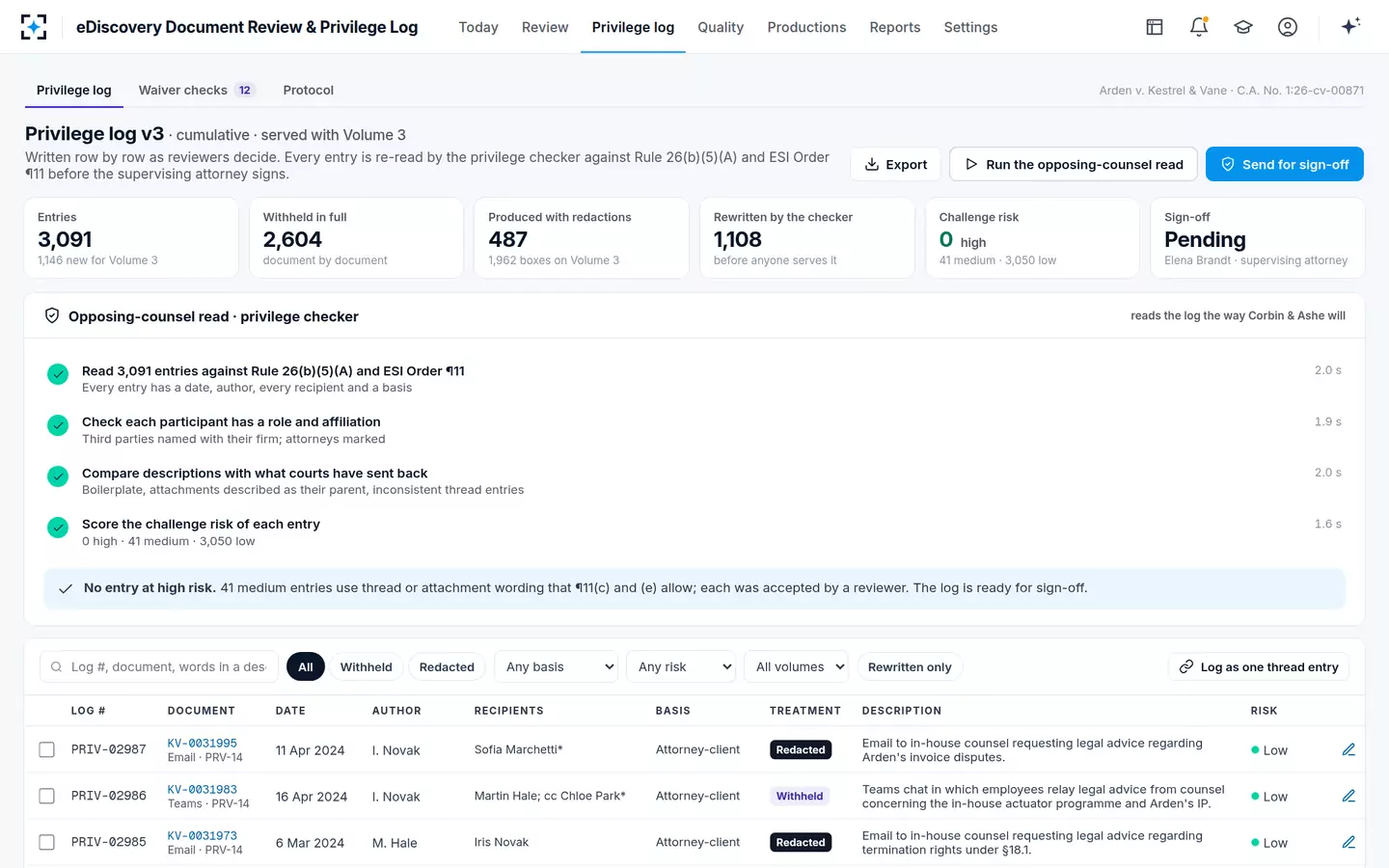Toggle the Rewritten only filter
This screenshot has height=868, width=1389.
[x=910, y=666]
